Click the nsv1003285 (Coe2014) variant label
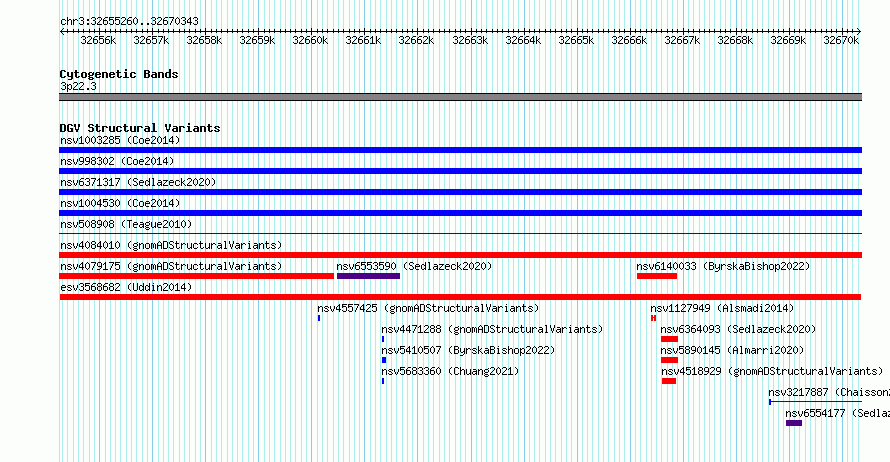The height and width of the screenshot is (462, 890). (x=120, y=140)
